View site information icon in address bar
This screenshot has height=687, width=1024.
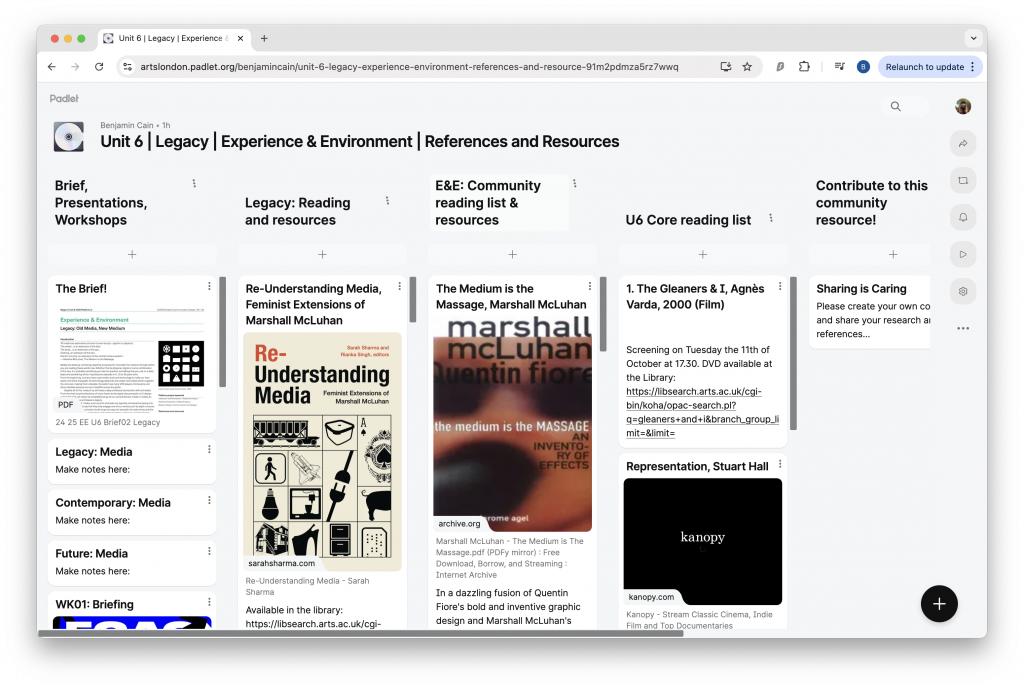coord(127,67)
